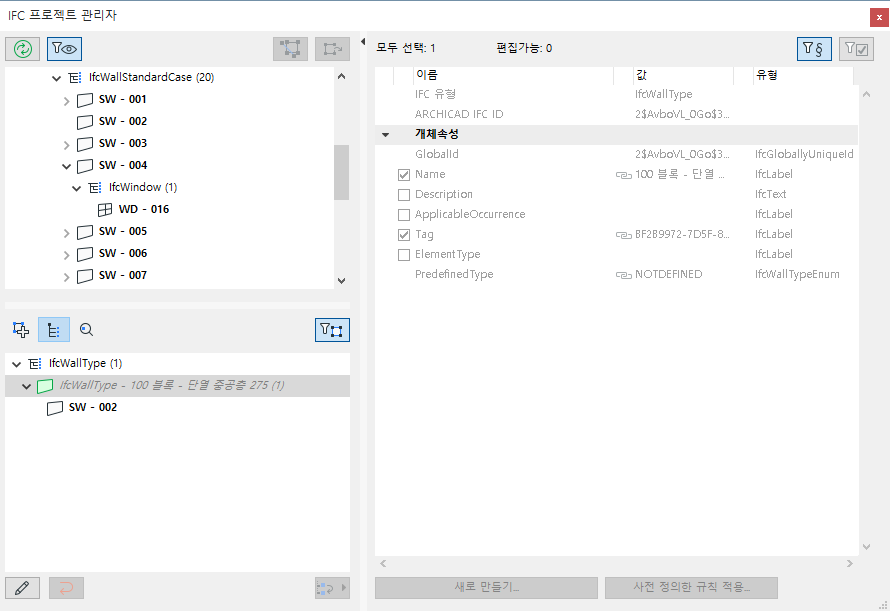Toggle the scheme filter (§) button
The image size is (890, 611).
[x=814, y=49]
